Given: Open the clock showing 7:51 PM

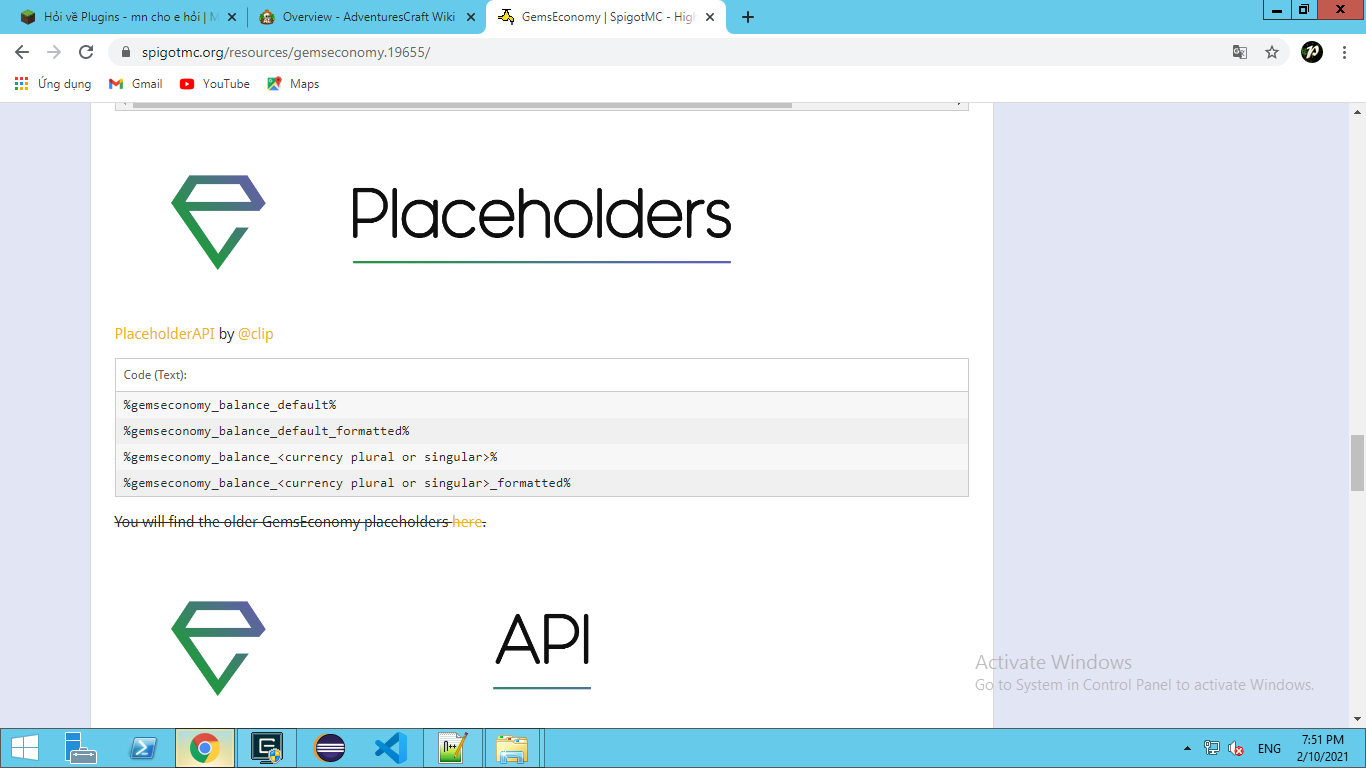Looking at the screenshot, I should (x=1322, y=748).
